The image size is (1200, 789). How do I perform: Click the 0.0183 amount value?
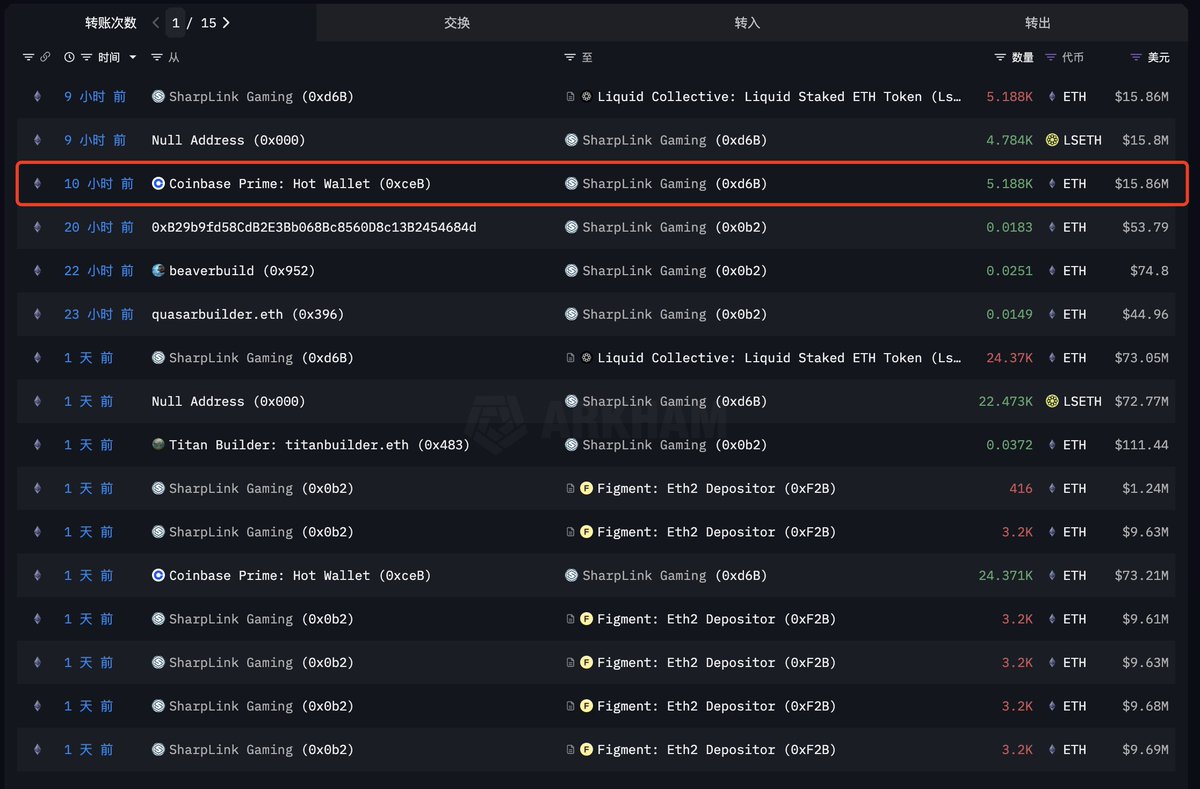click(x=1009, y=227)
